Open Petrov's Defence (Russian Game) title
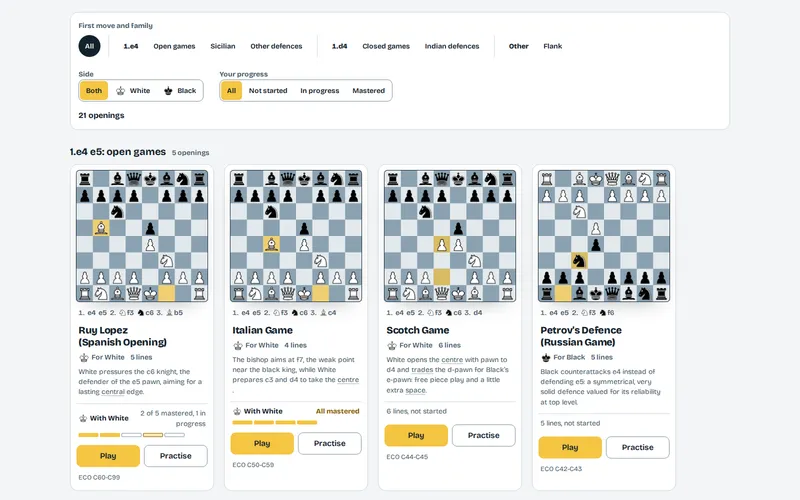 click(581, 336)
